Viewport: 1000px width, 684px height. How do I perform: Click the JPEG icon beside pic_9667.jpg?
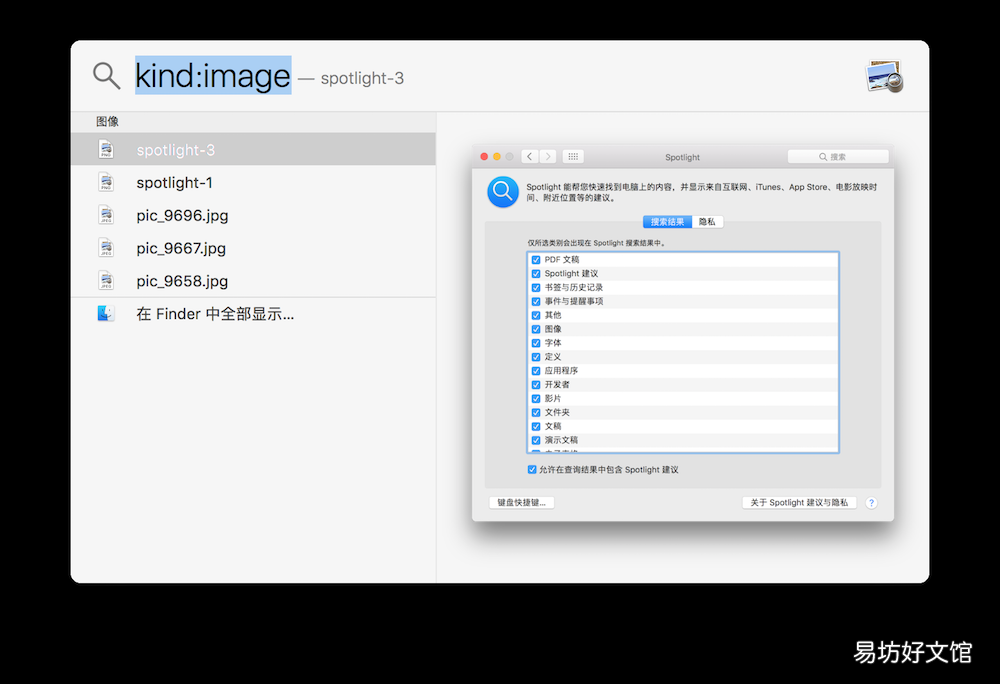click(x=106, y=248)
